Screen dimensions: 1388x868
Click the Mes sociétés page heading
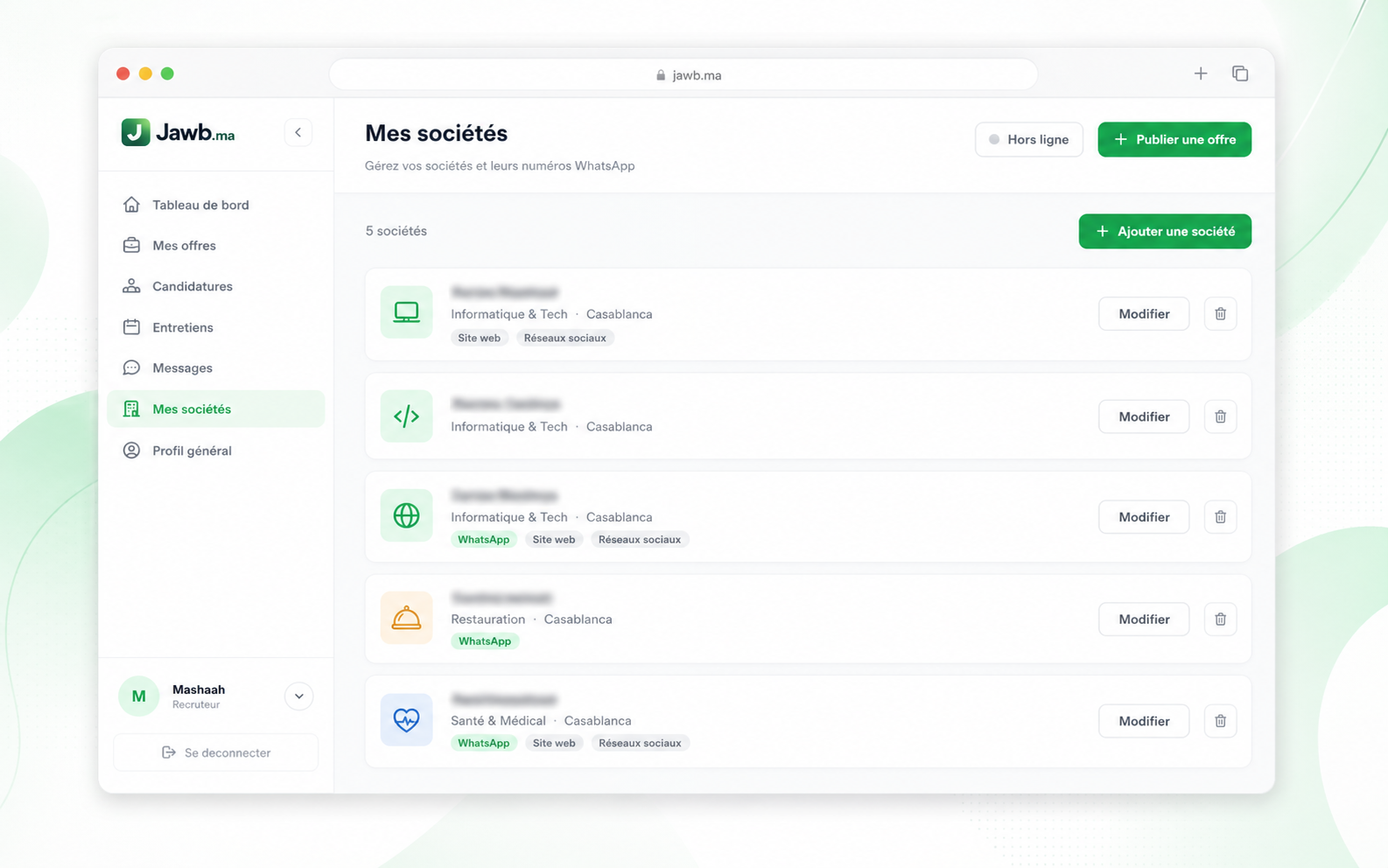[x=437, y=133]
